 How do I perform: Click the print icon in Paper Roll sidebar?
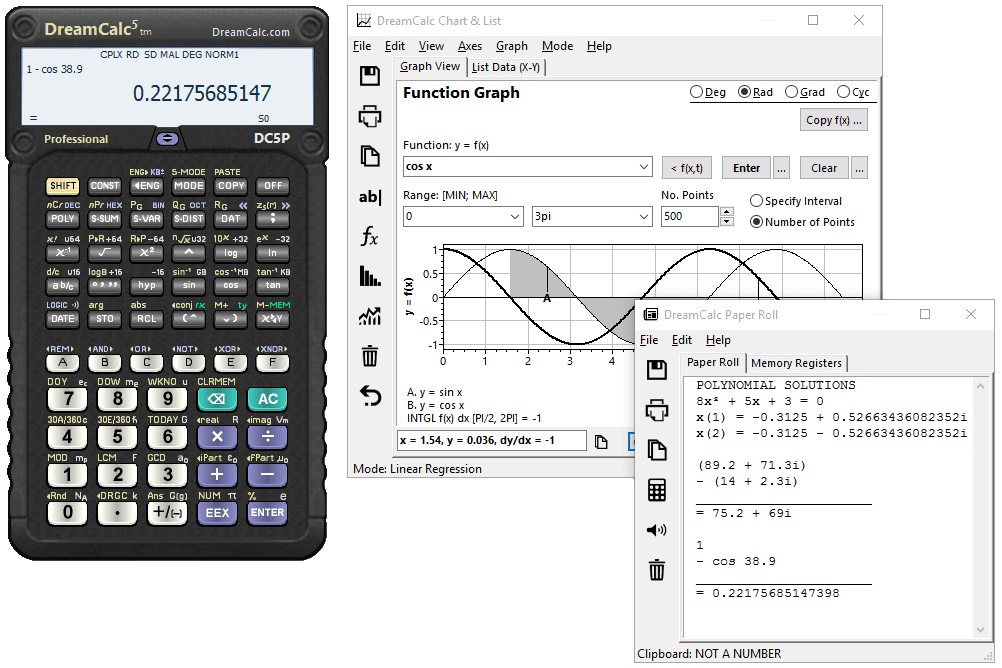[x=656, y=410]
